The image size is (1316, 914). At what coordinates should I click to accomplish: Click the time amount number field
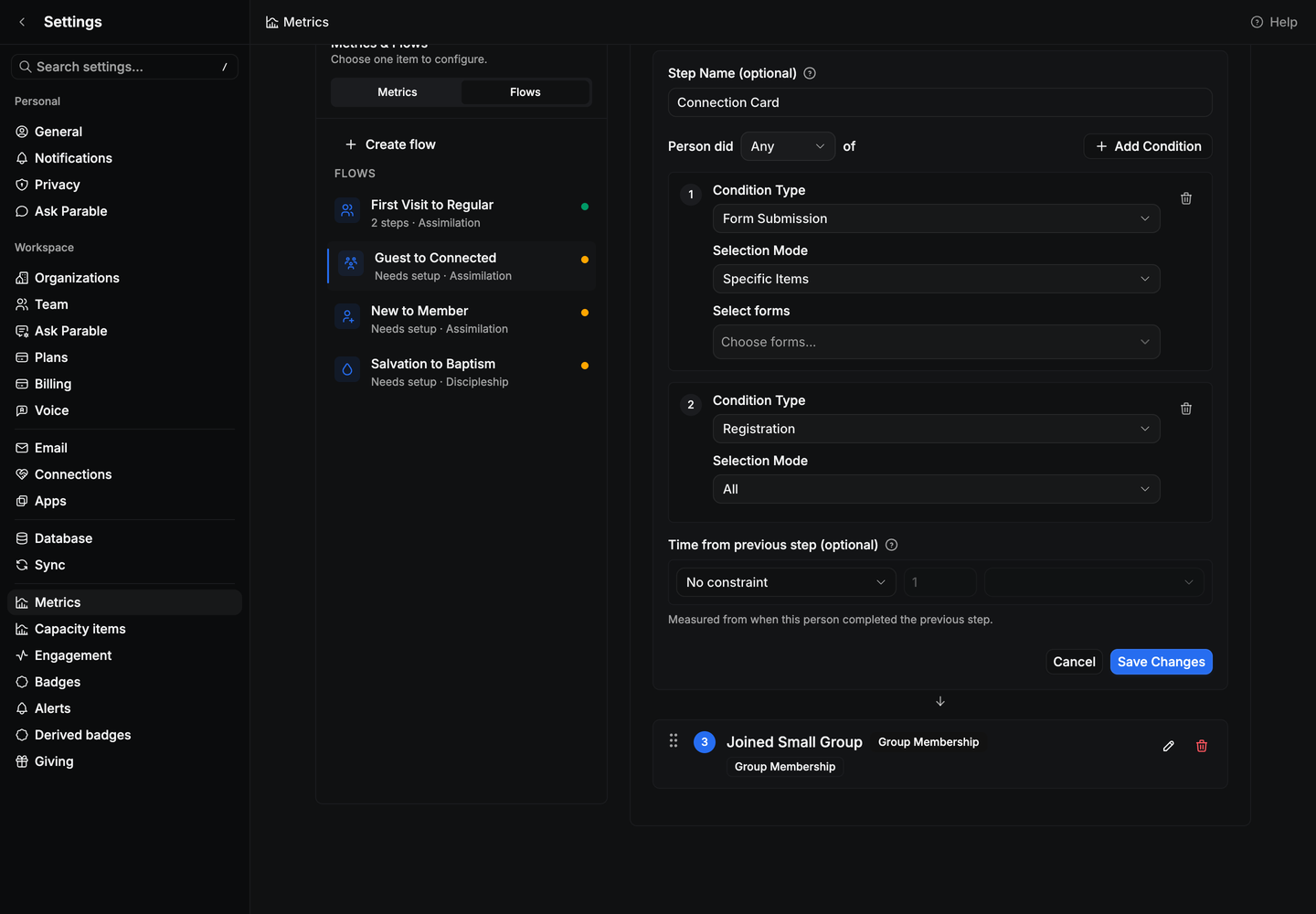tap(940, 582)
